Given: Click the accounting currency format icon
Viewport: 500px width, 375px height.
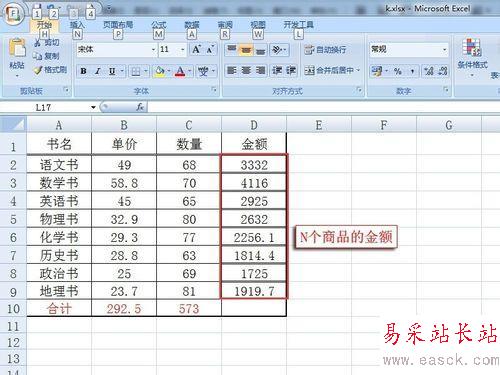Looking at the screenshot, I should pyautogui.click(x=377, y=71).
